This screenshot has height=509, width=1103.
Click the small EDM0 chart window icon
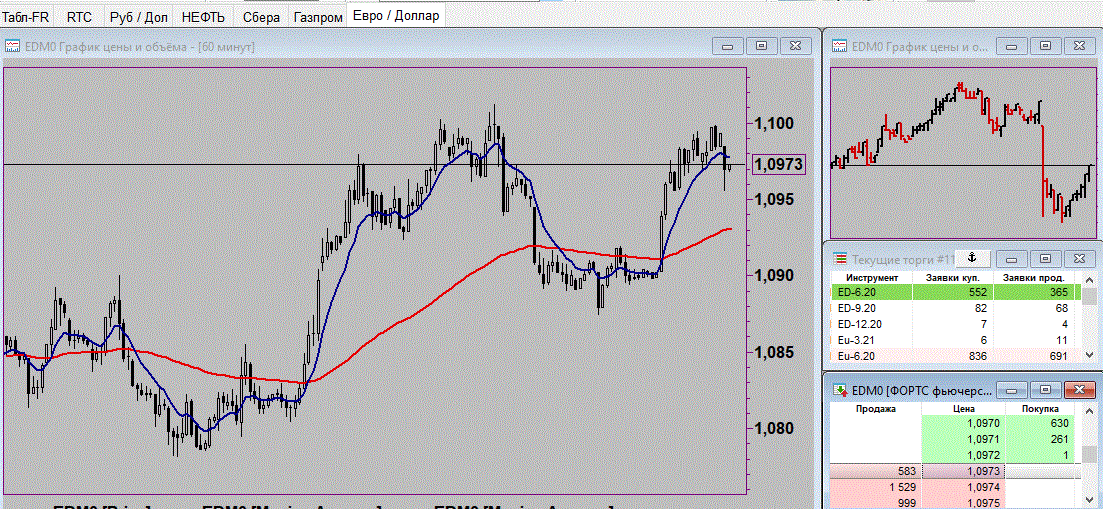[x=839, y=47]
